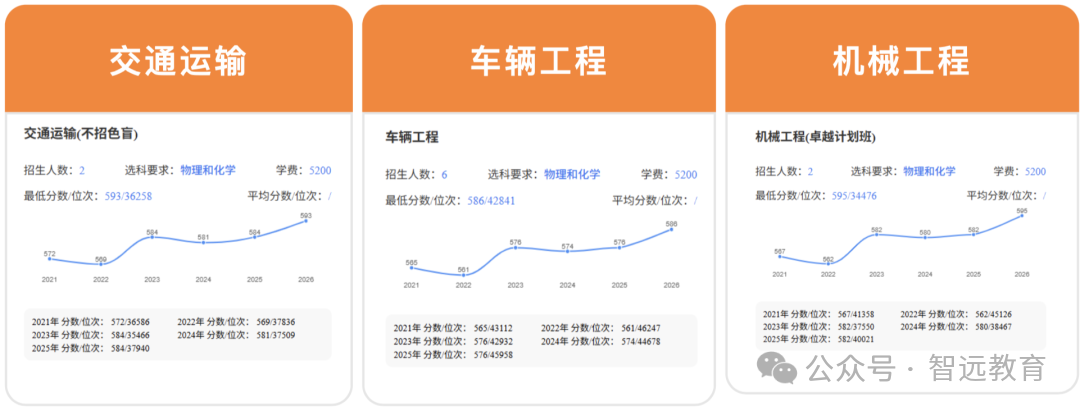The width and height of the screenshot is (1080, 411).
Task: Click the lowest score value 593/36258
Action: pyautogui.click(x=128, y=196)
